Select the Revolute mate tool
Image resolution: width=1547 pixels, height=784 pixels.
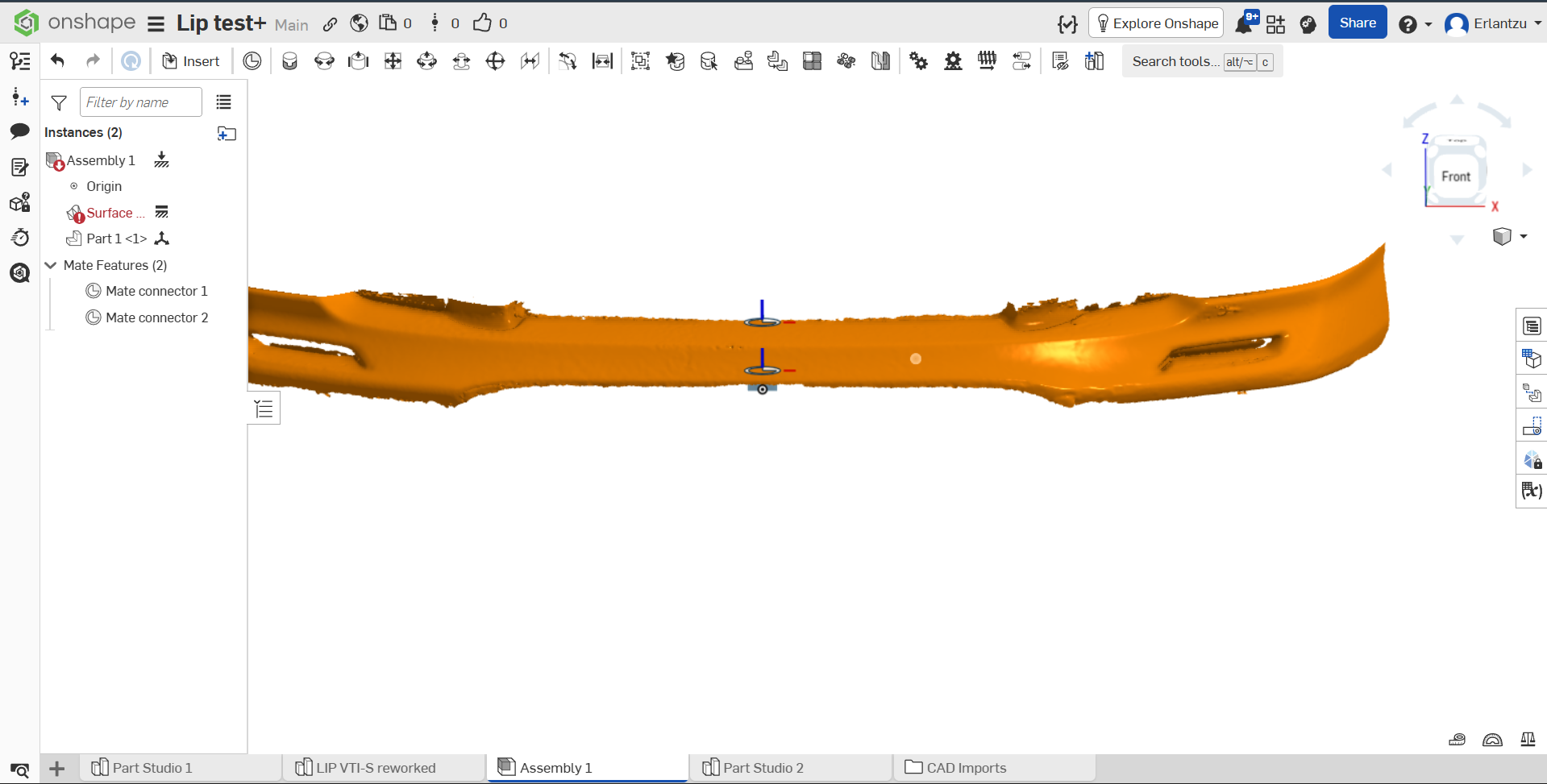tap(324, 61)
